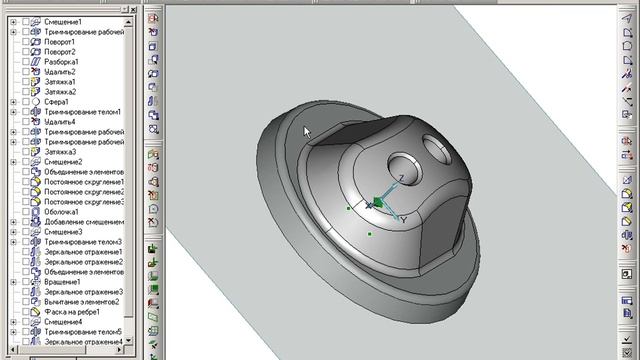Image resolution: width=640 pixels, height=360 pixels.
Task: Click the tree's vertical scrollbar thumb
Action: [129, 172]
